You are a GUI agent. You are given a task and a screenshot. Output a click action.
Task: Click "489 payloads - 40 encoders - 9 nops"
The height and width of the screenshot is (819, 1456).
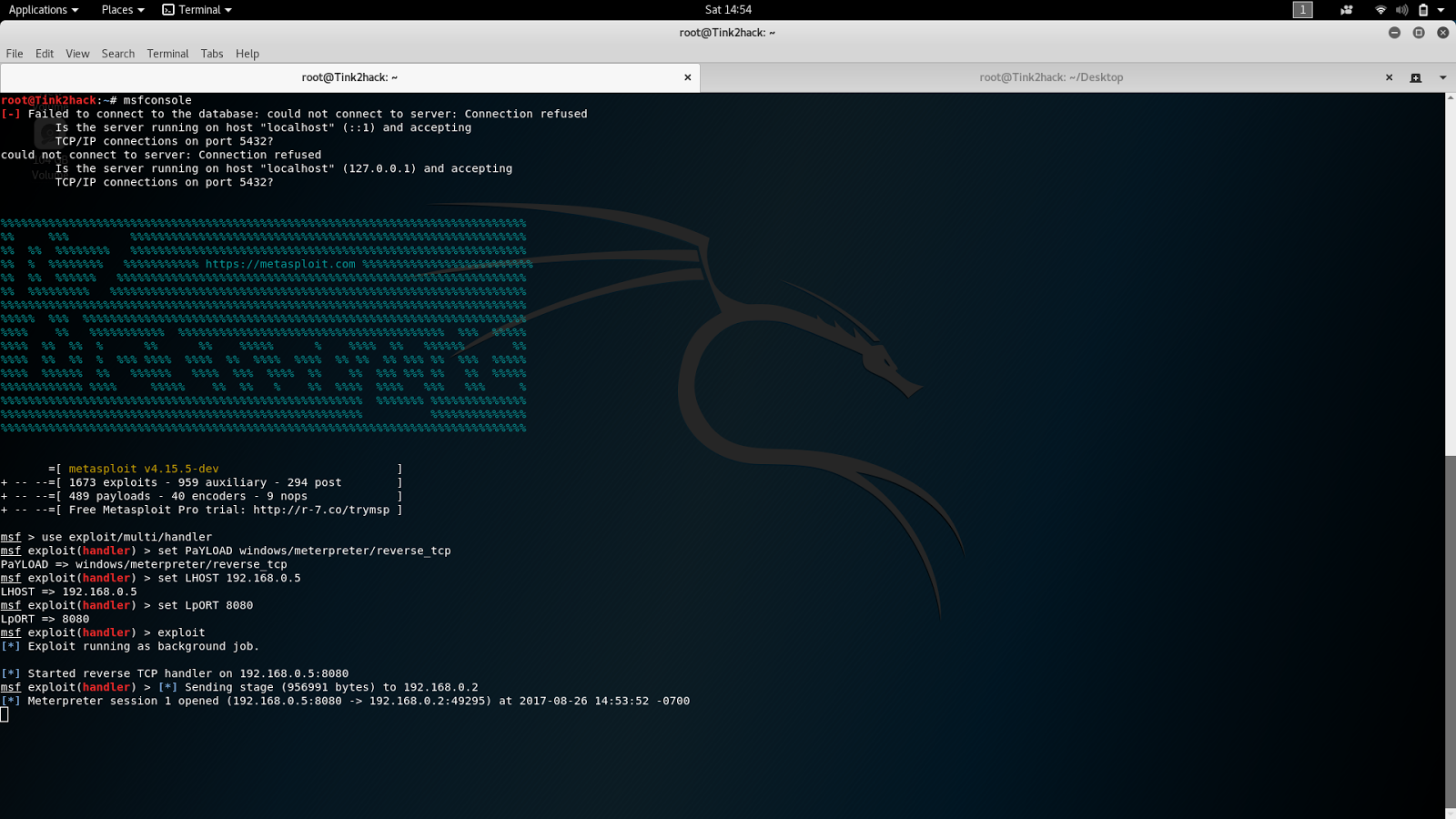188,496
